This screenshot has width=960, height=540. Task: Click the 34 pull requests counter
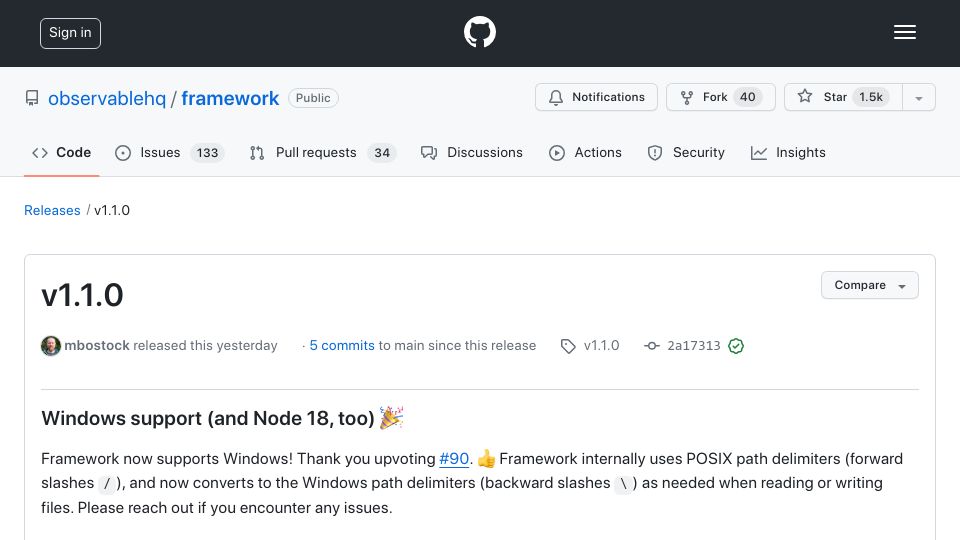point(382,152)
